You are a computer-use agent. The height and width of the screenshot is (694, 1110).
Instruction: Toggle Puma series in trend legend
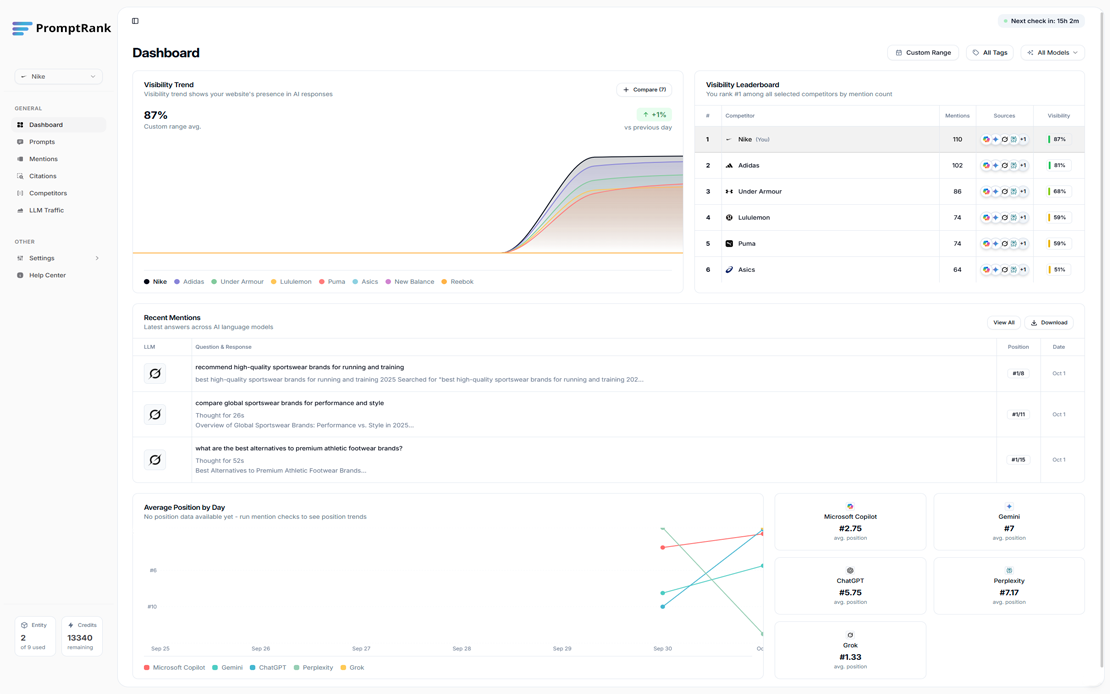[x=332, y=282]
